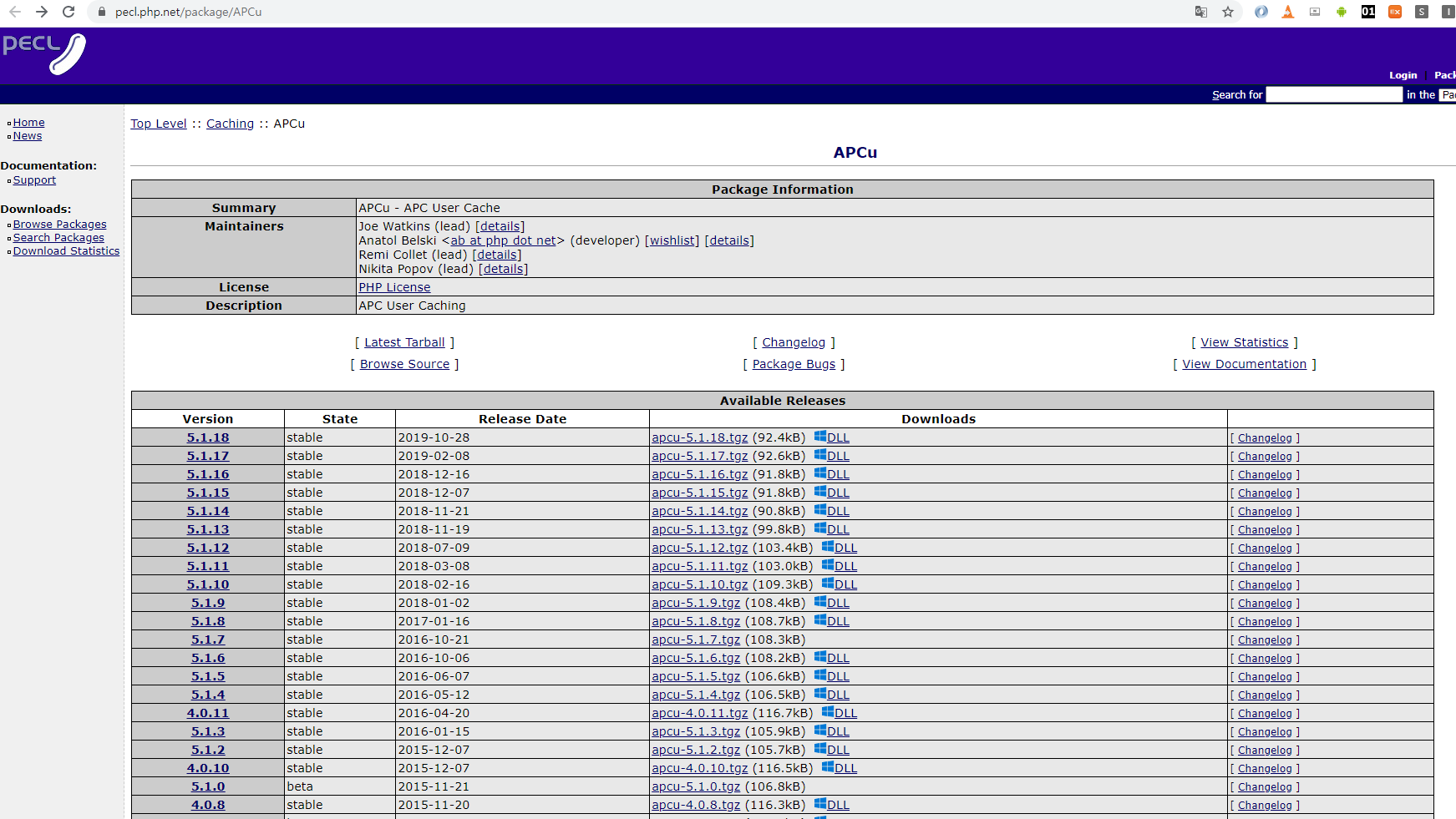Click the Windows icon for 5.1.15 DLL
This screenshot has width=1456, height=819.
pyautogui.click(x=820, y=492)
